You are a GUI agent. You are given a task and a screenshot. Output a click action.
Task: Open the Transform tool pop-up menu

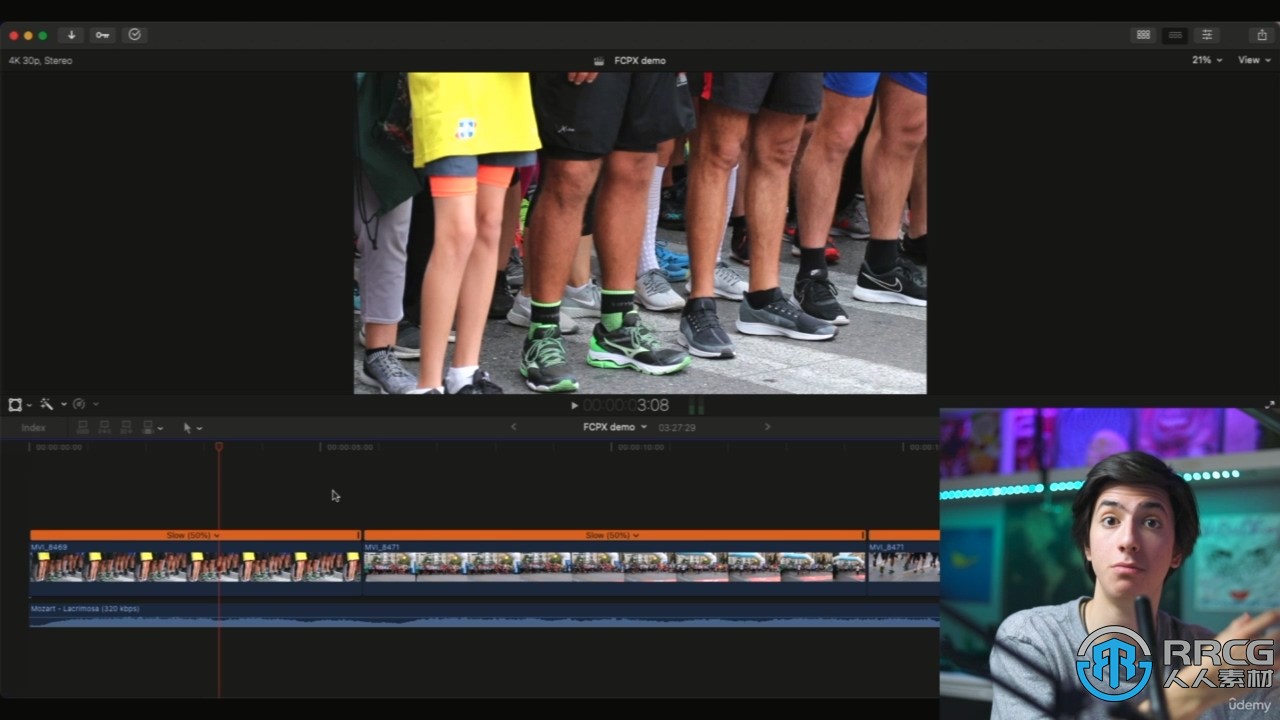click(15, 404)
